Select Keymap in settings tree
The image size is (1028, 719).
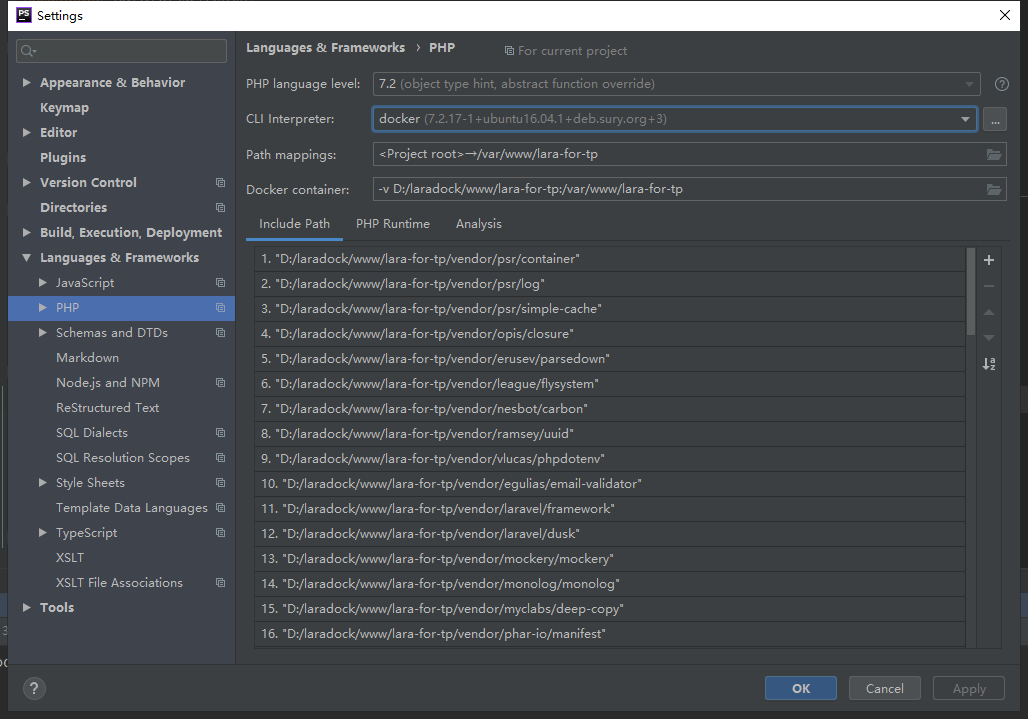pyautogui.click(x=64, y=107)
